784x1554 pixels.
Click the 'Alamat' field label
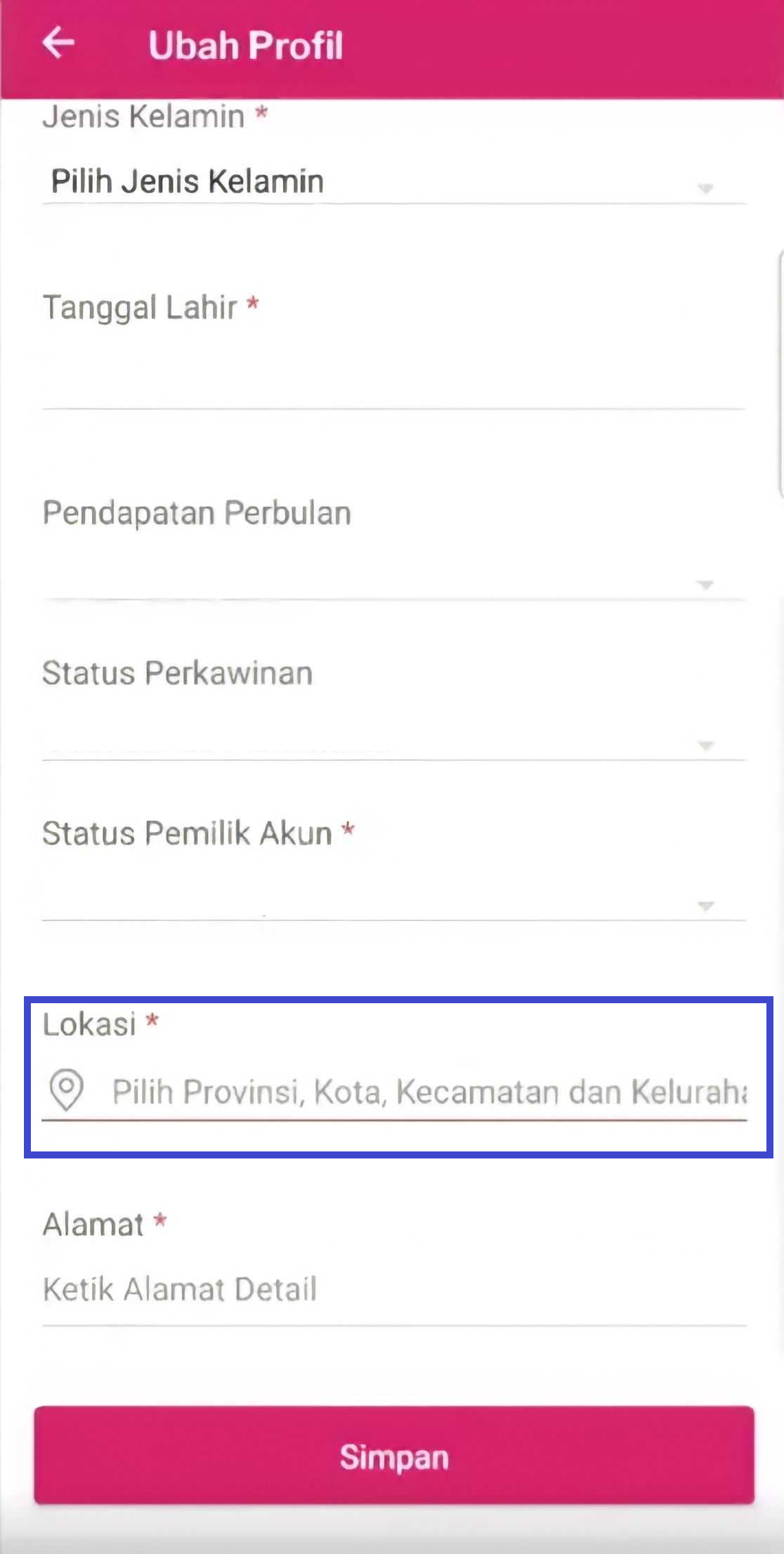93,1225
